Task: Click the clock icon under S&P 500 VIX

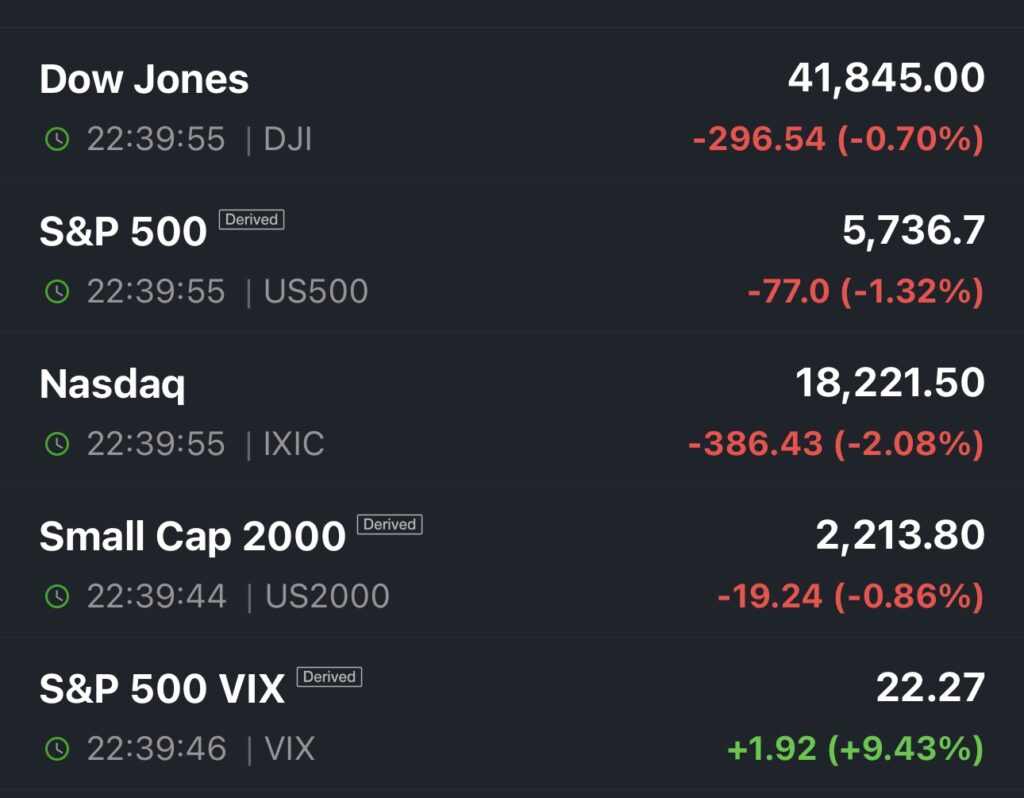Action: click(57, 748)
